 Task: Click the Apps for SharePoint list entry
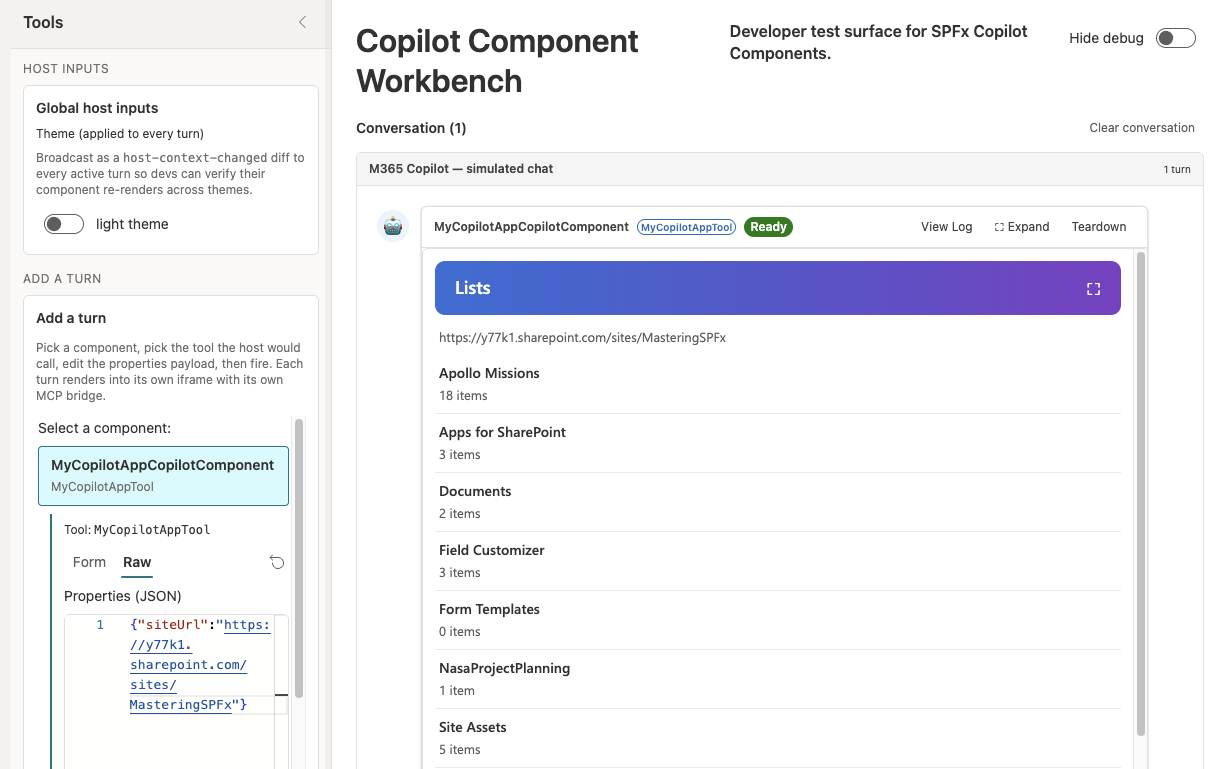click(780, 443)
